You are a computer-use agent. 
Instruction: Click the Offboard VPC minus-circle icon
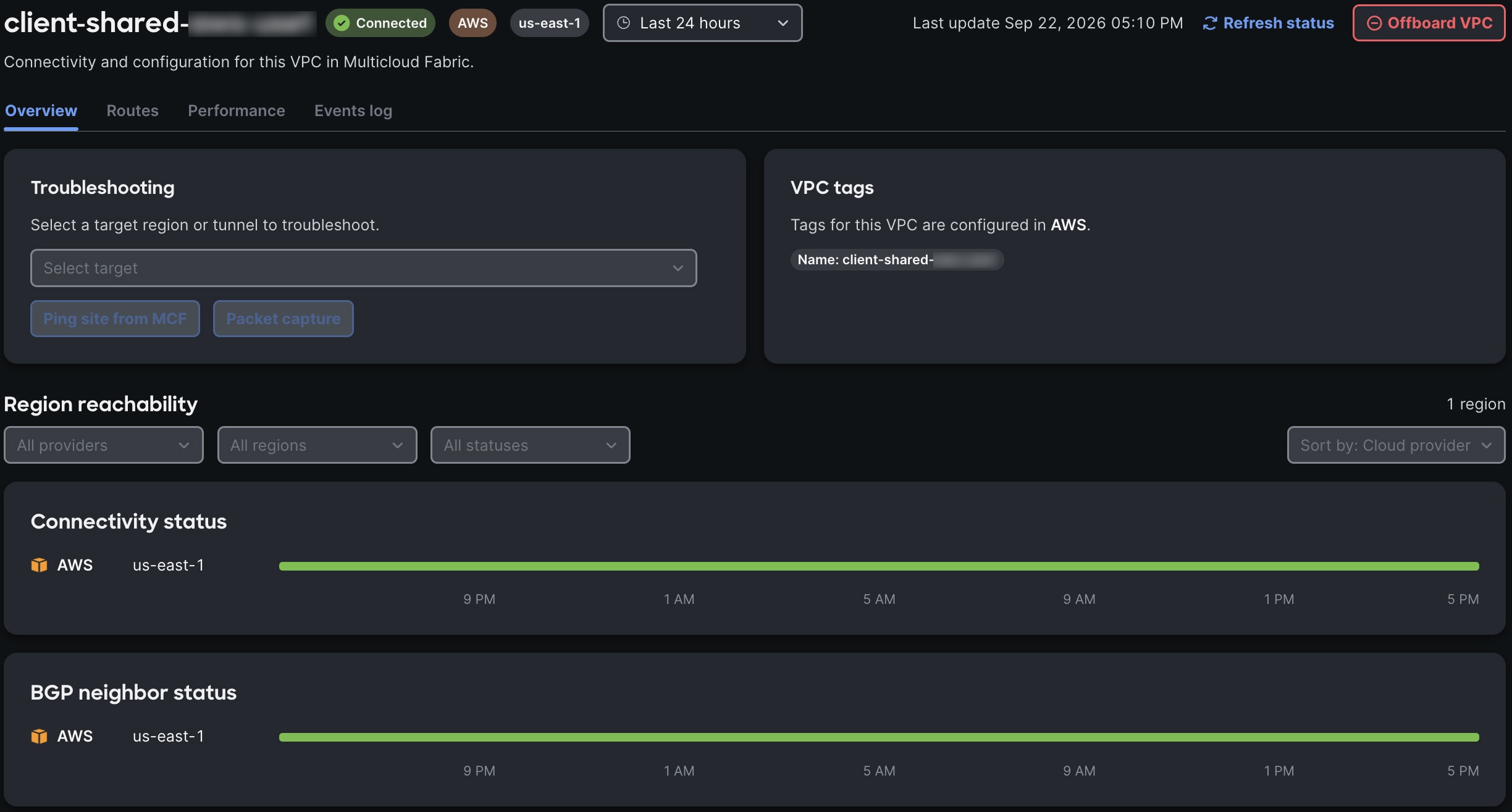coord(1374,23)
